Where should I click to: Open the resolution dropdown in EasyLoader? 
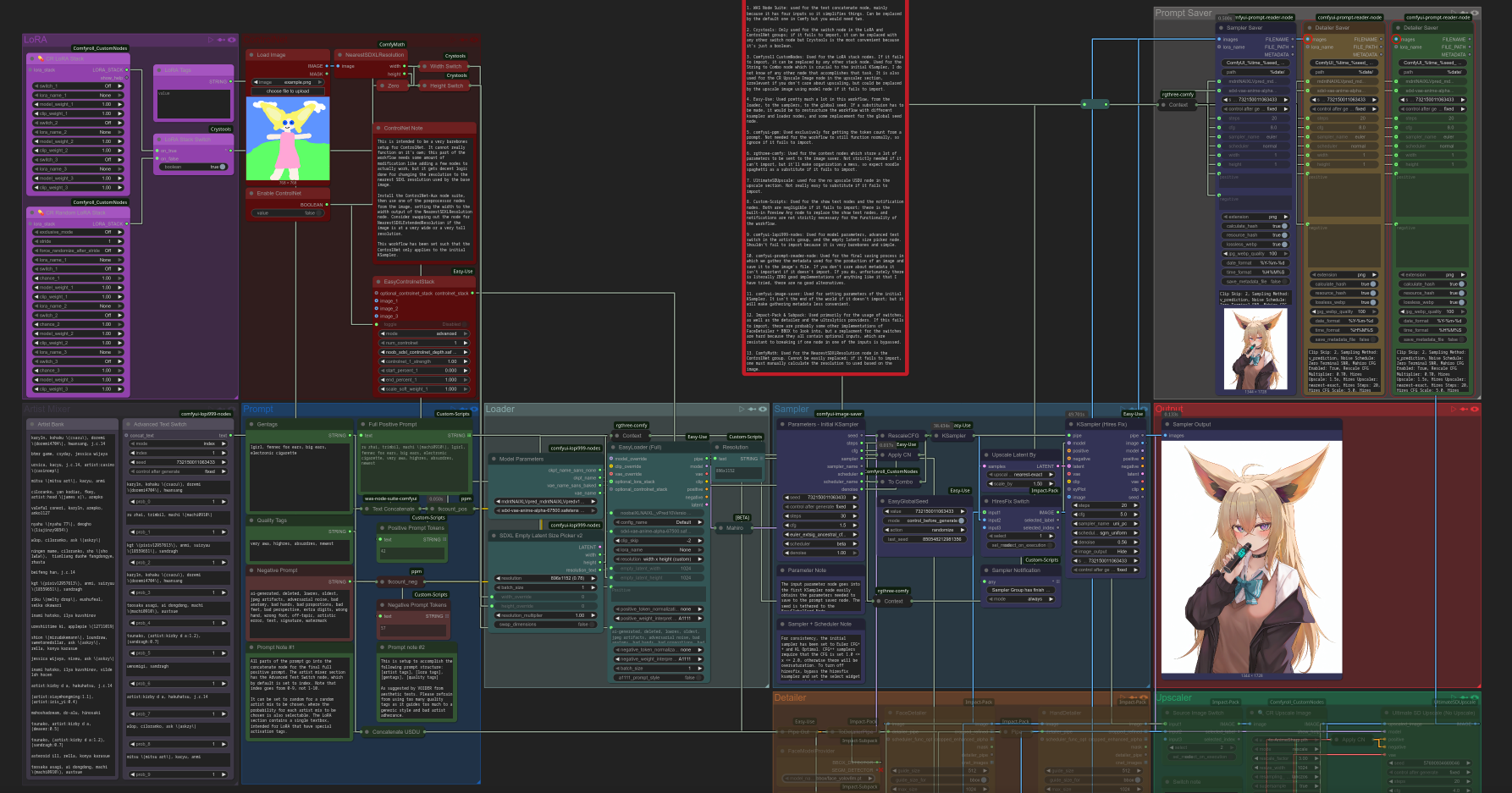coord(654,559)
